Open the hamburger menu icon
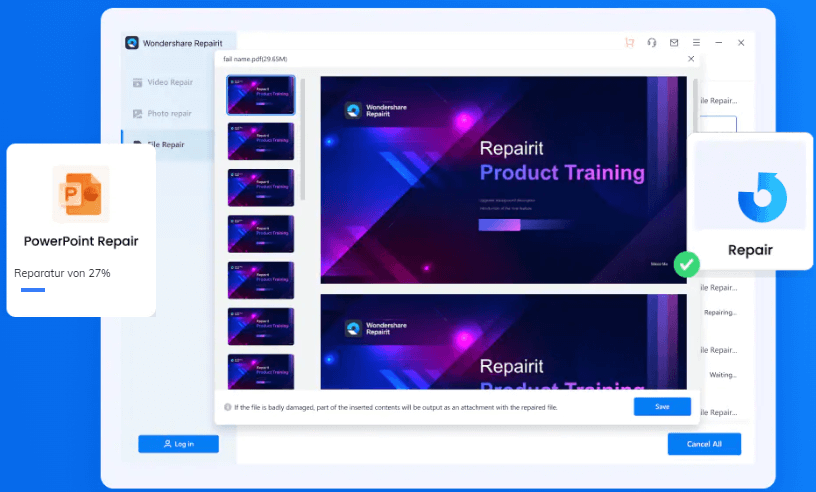Viewport: 816px width, 492px height. click(696, 43)
